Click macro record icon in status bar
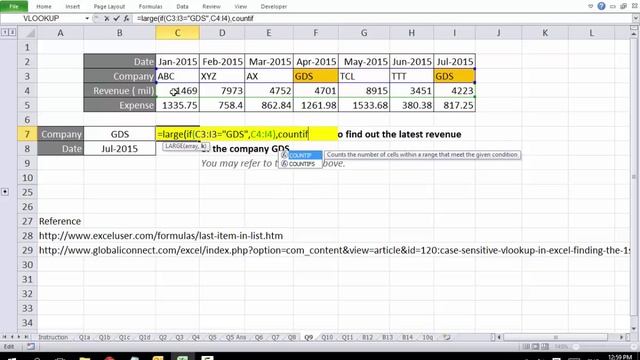The image size is (640, 360). pos(31,347)
